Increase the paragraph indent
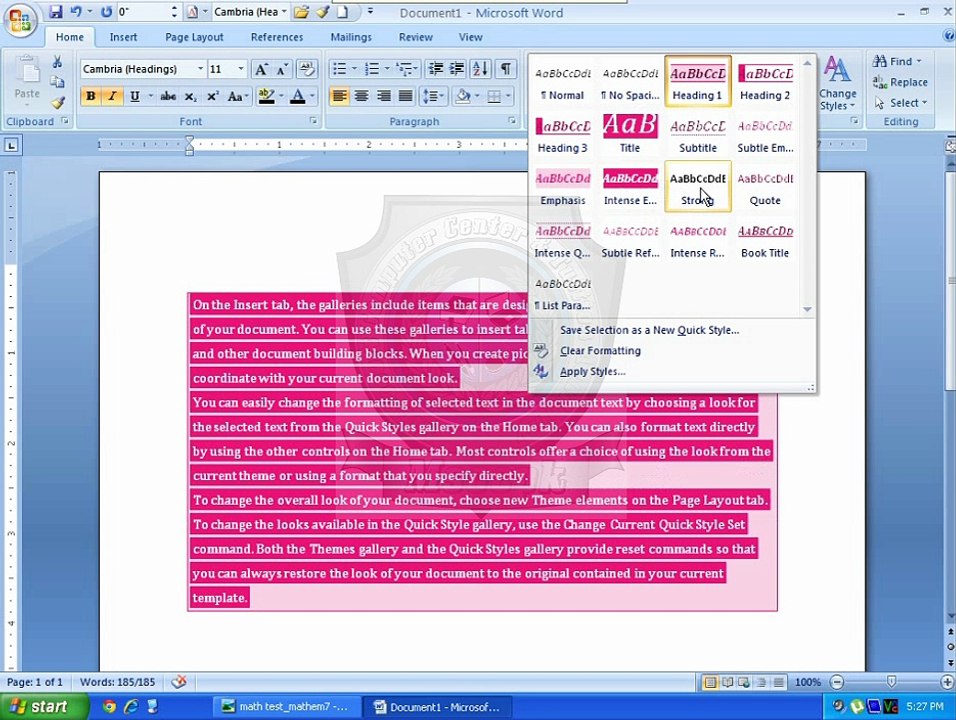Image resolution: width=956 pixels, height=720 pixels. point(457,69)
